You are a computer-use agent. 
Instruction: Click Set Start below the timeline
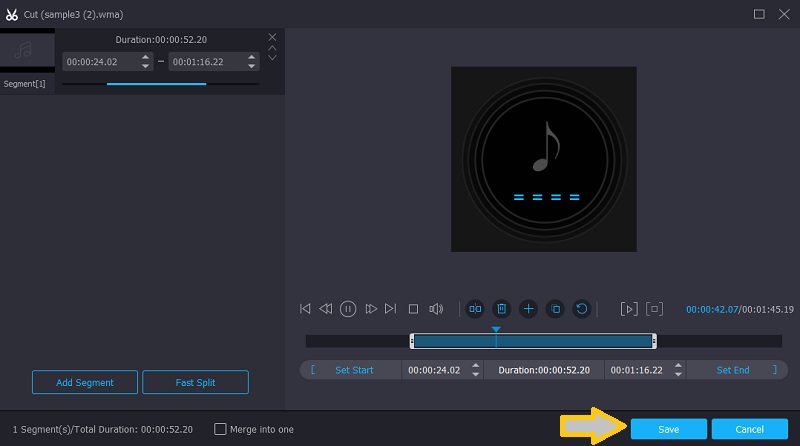[x=354, y=370]
